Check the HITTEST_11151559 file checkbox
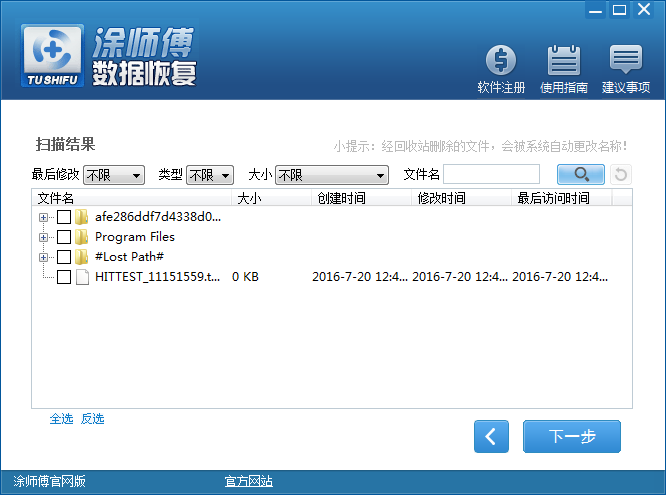666x495 pixels. click(64, 277)
